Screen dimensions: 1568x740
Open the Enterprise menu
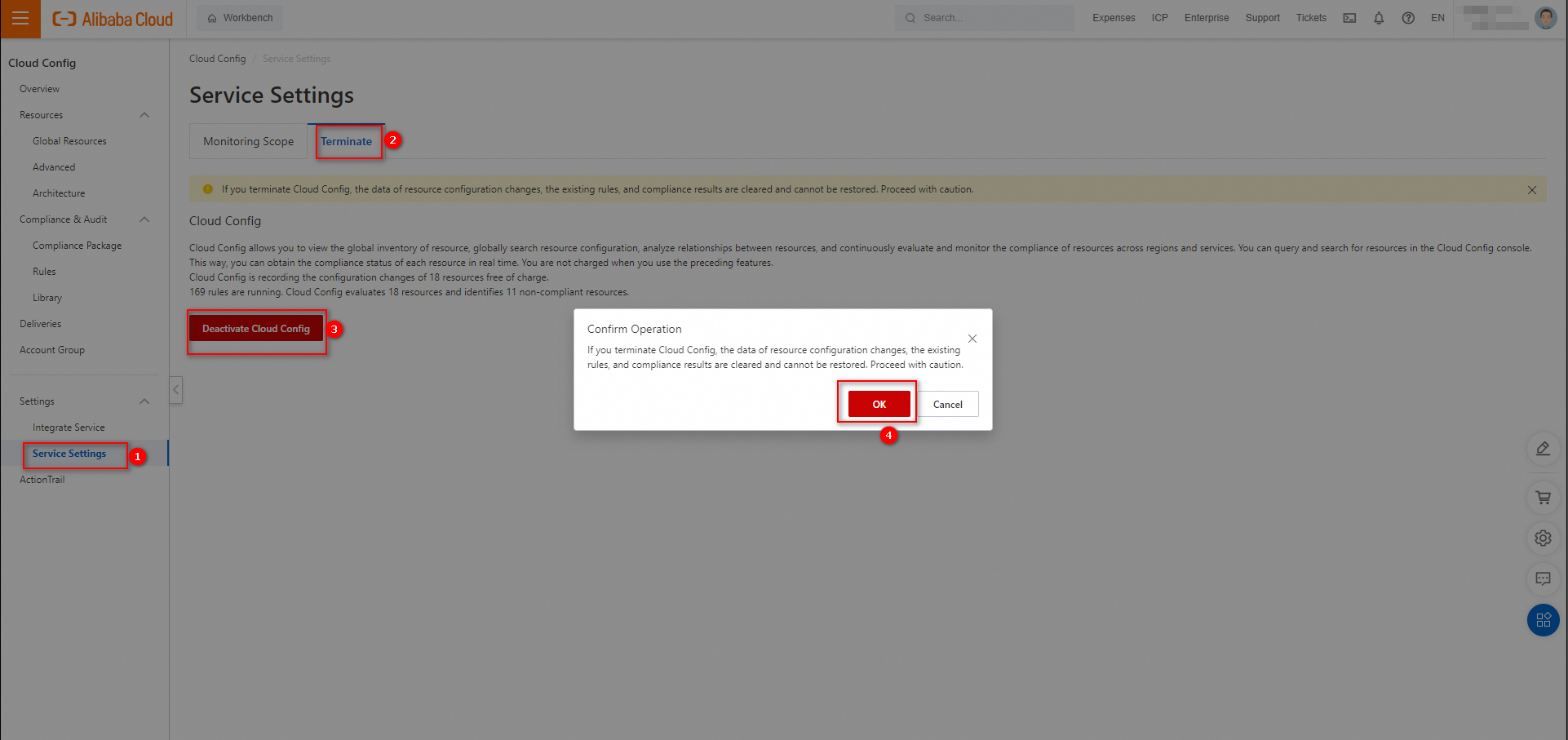1207,18
